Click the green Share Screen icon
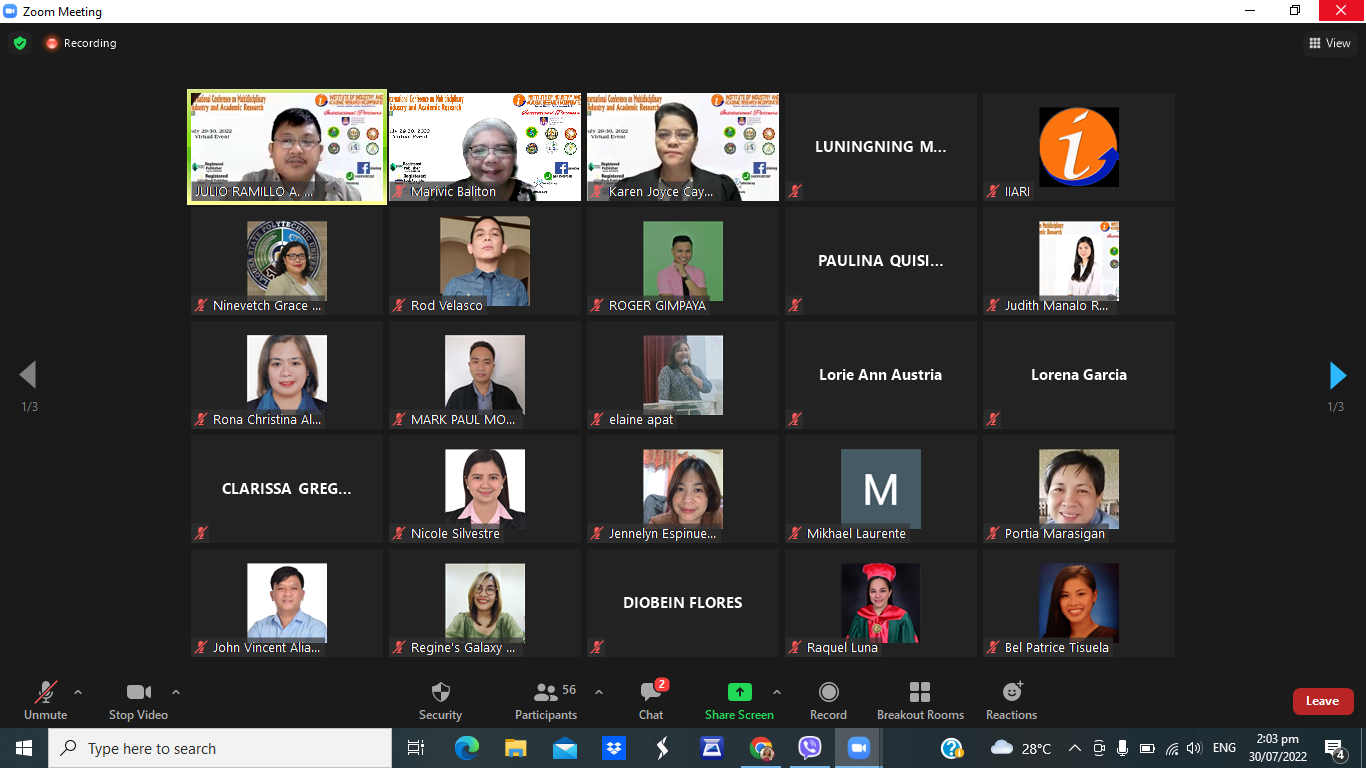The height and width of the screenshot is (768, 1366). [739, 692]
